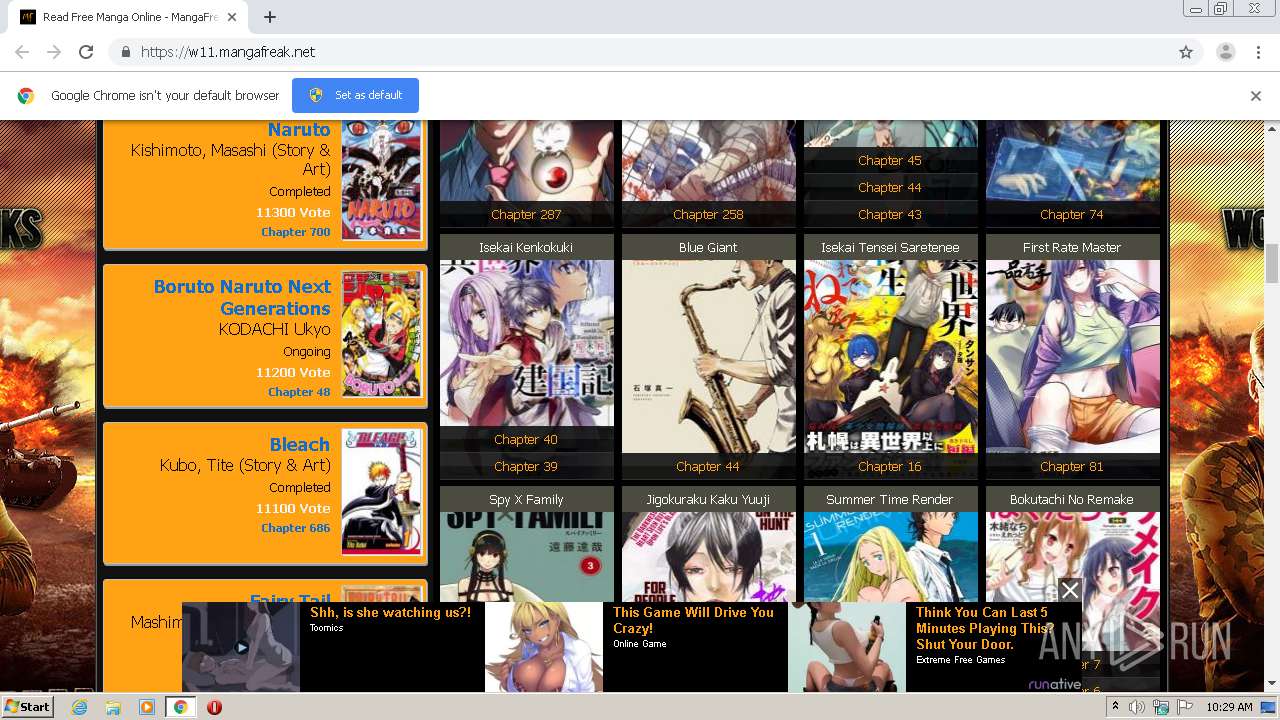Go back with the browser back arrow
This screenshot has height=720, width=1280.
coord(22,52)
